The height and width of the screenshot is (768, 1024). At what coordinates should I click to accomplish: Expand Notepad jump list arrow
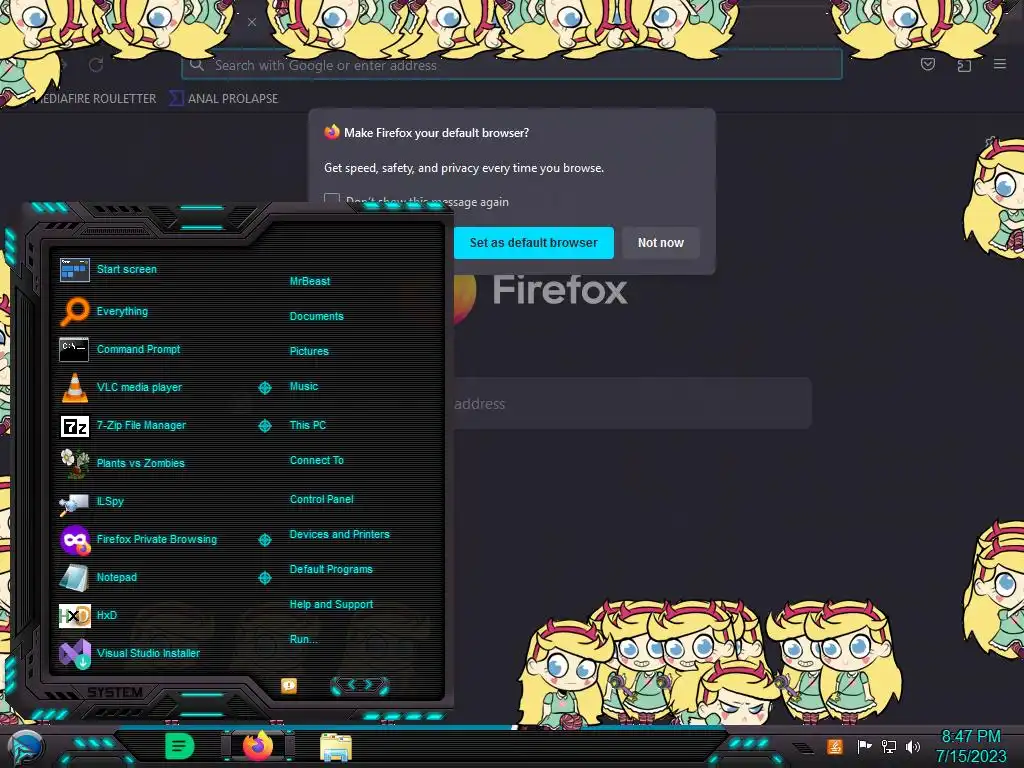tap(264, 578)
